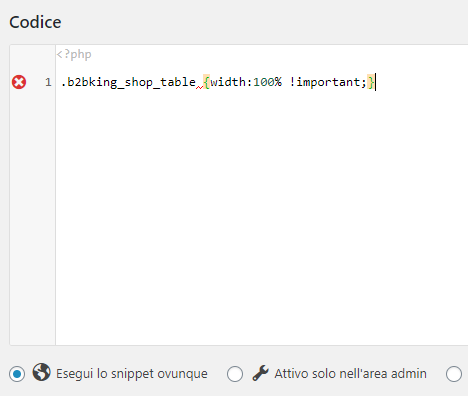This screenshot has width=468, height=396.
Task: Place cursor in '.b2bking_shop_table' selector text
Action: click(128, 82)
